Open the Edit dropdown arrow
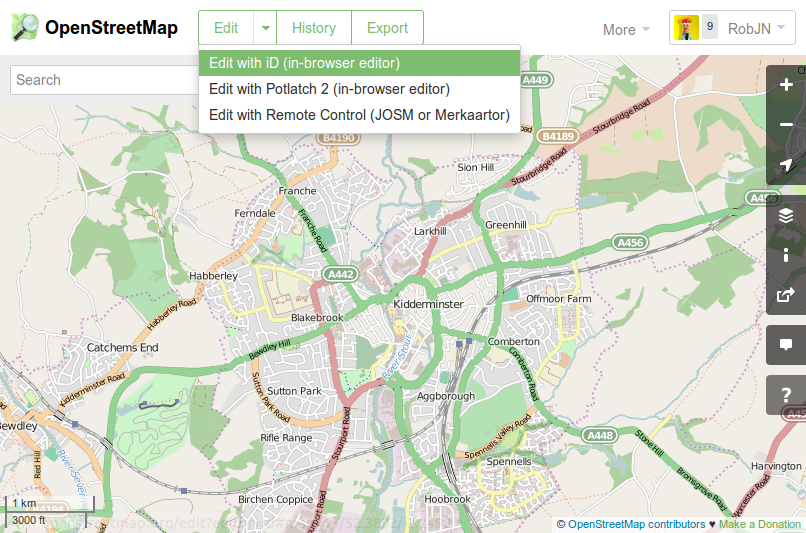Viewport: 806px width, 533px height. click(265, 28)
